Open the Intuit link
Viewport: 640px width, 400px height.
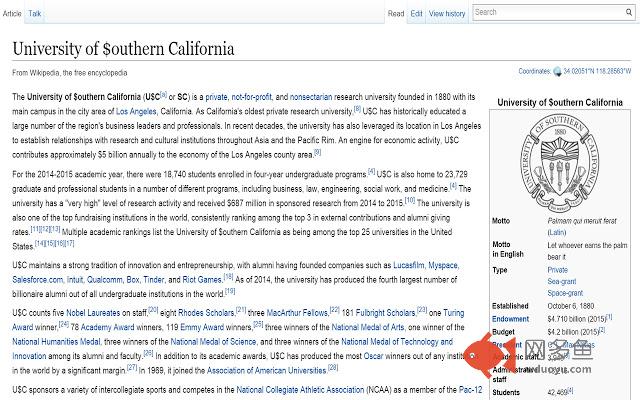click(x=75, y=280)
